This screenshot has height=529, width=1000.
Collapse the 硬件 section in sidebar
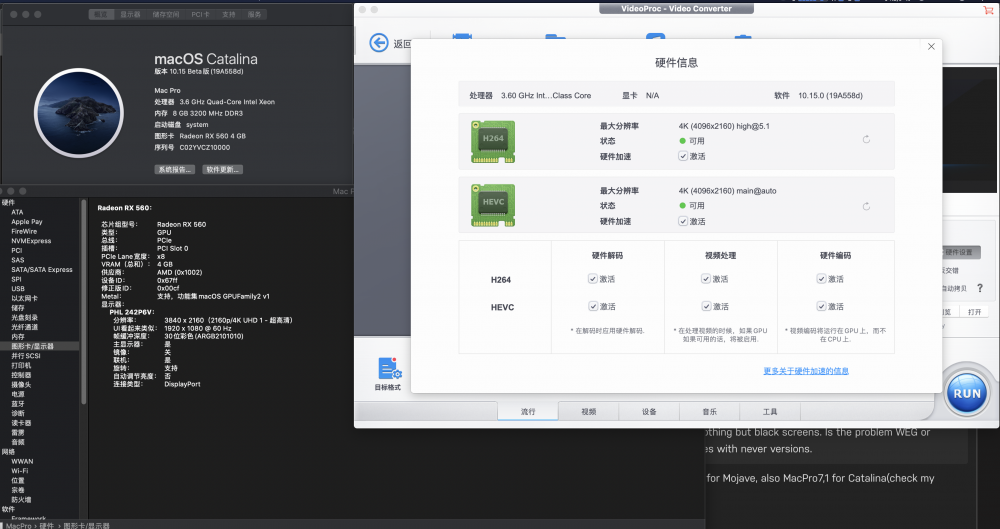(8, 202)
